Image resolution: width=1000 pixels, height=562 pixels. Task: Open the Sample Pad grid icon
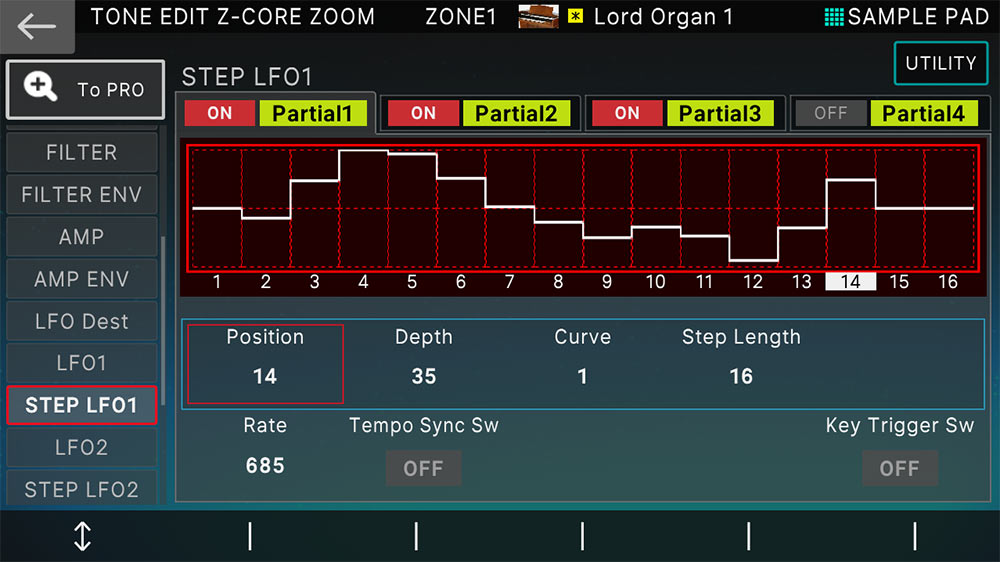tap(834, 17)
